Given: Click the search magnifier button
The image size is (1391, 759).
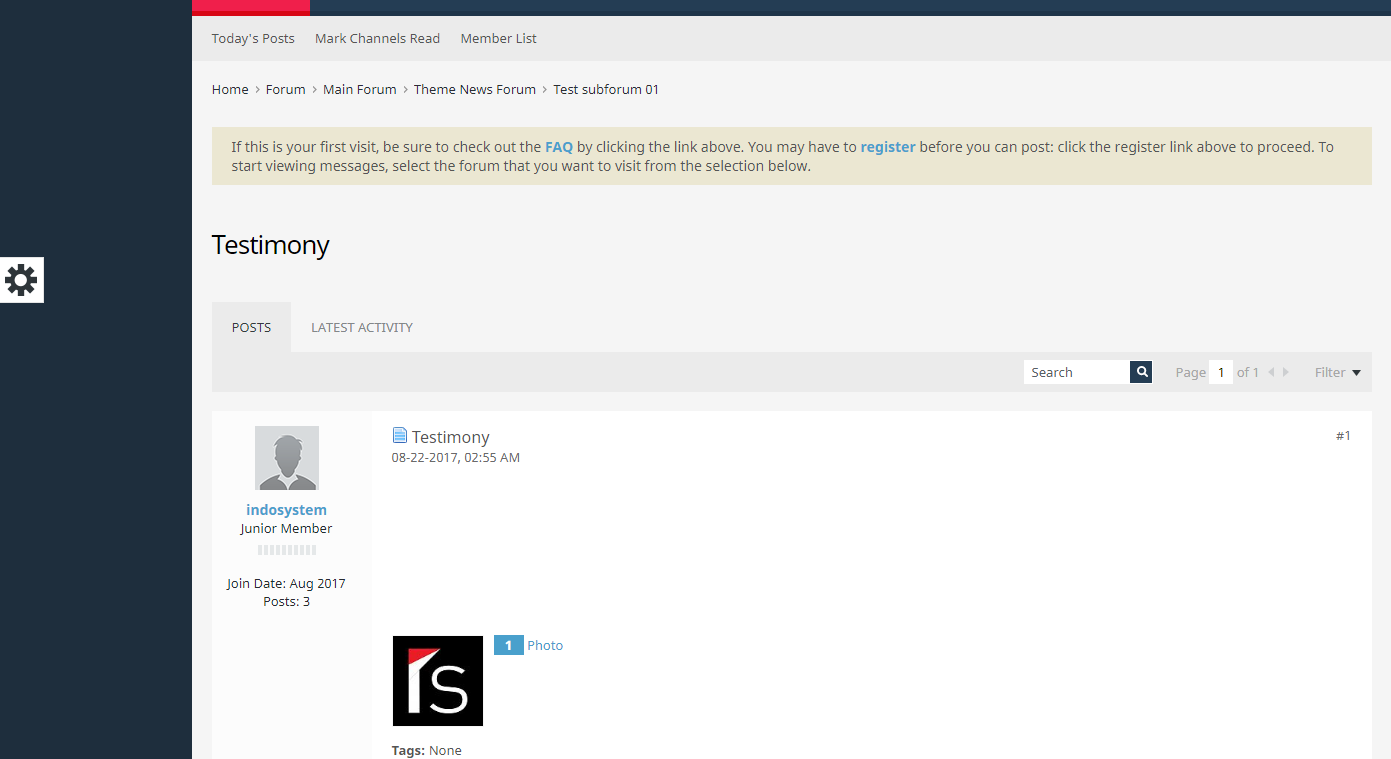Looking at the screenshot, I should (1141, 372).
